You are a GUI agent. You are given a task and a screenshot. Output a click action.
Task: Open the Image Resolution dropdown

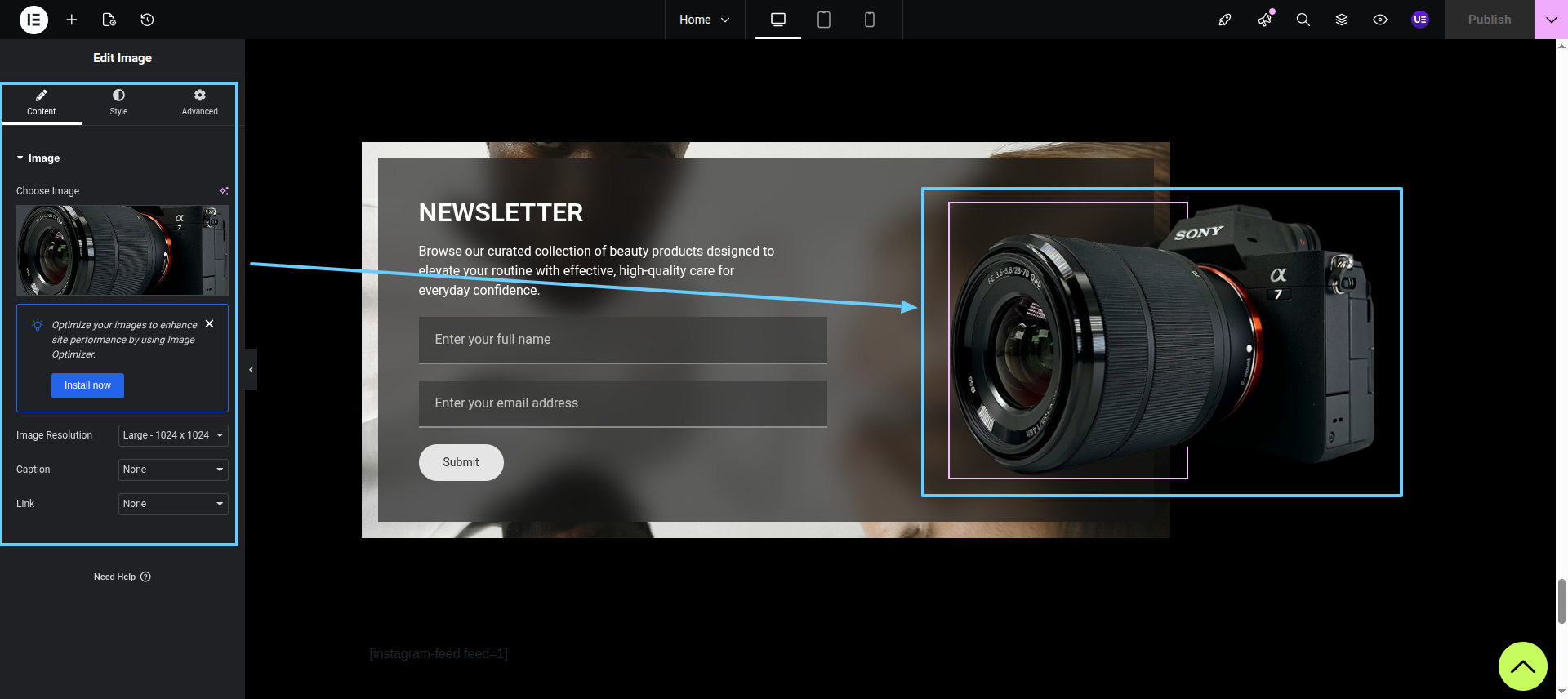pyautogui.click(x=173, y=435)
